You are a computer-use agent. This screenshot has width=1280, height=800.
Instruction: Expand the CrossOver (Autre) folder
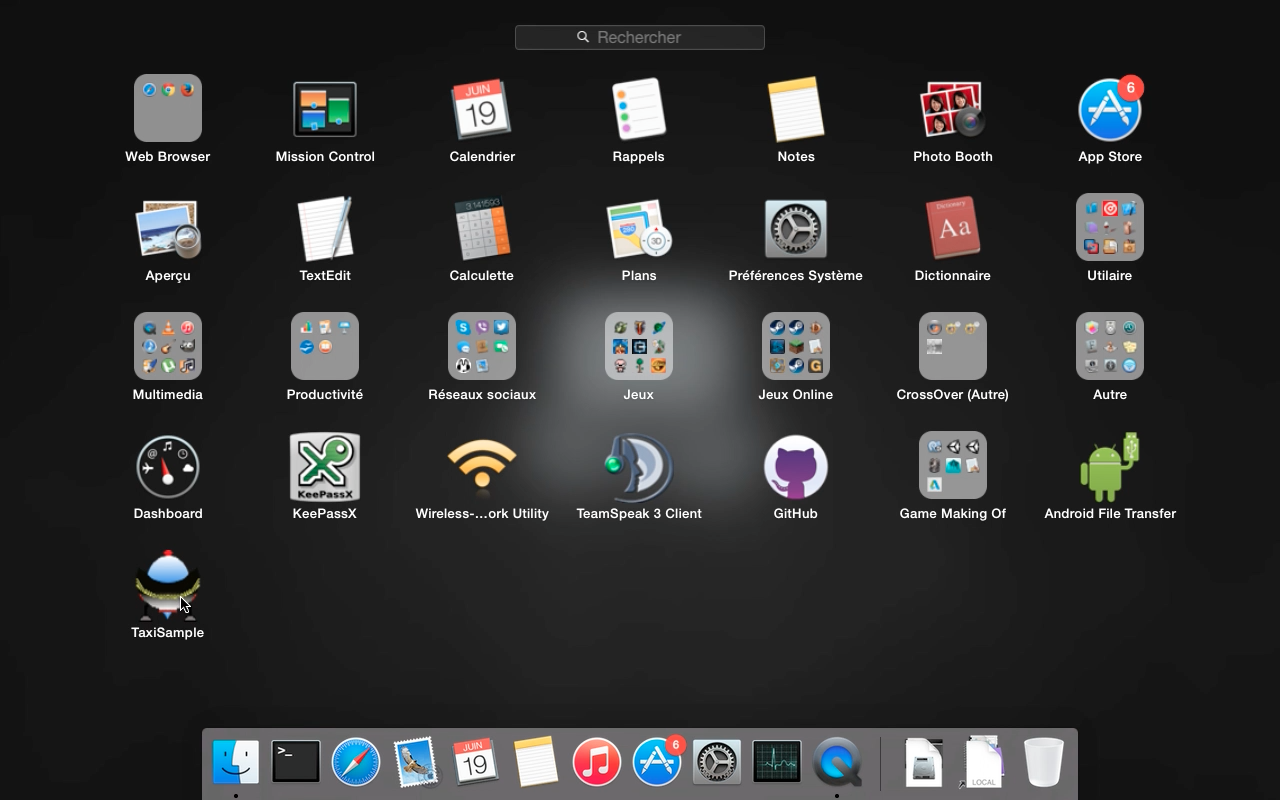952,347
